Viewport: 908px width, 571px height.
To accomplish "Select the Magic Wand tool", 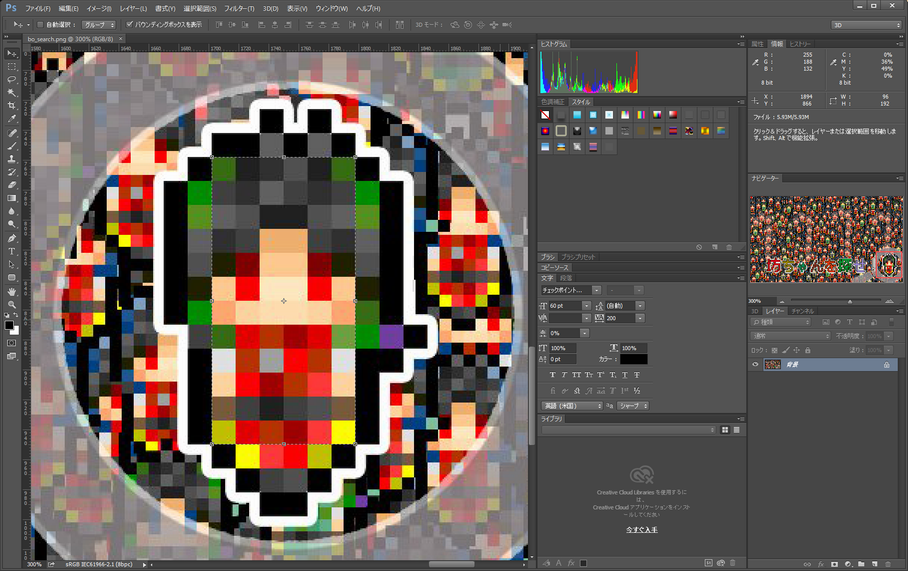I will tap(12, 93).
